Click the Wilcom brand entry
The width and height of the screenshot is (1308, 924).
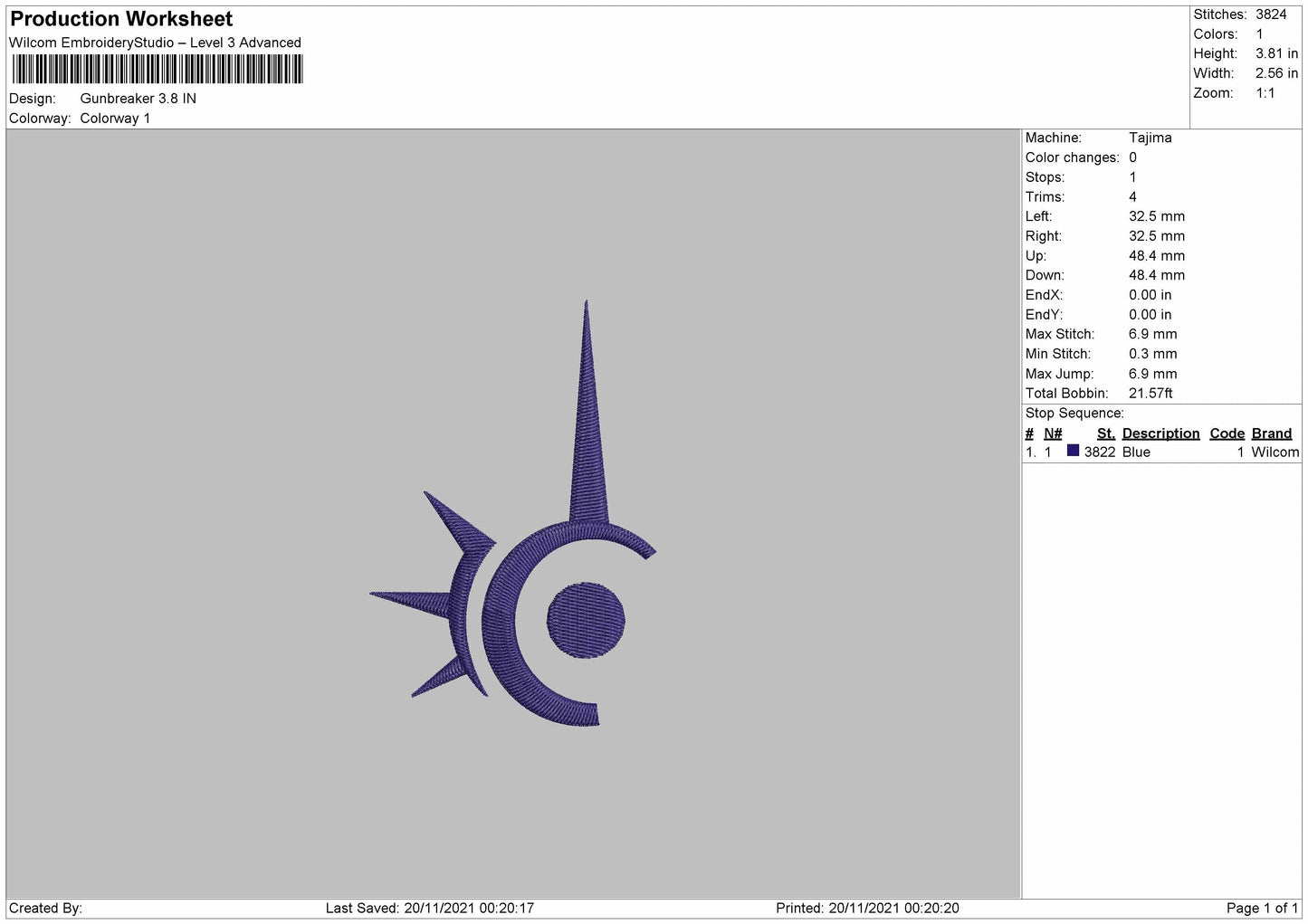(1275, 452)
